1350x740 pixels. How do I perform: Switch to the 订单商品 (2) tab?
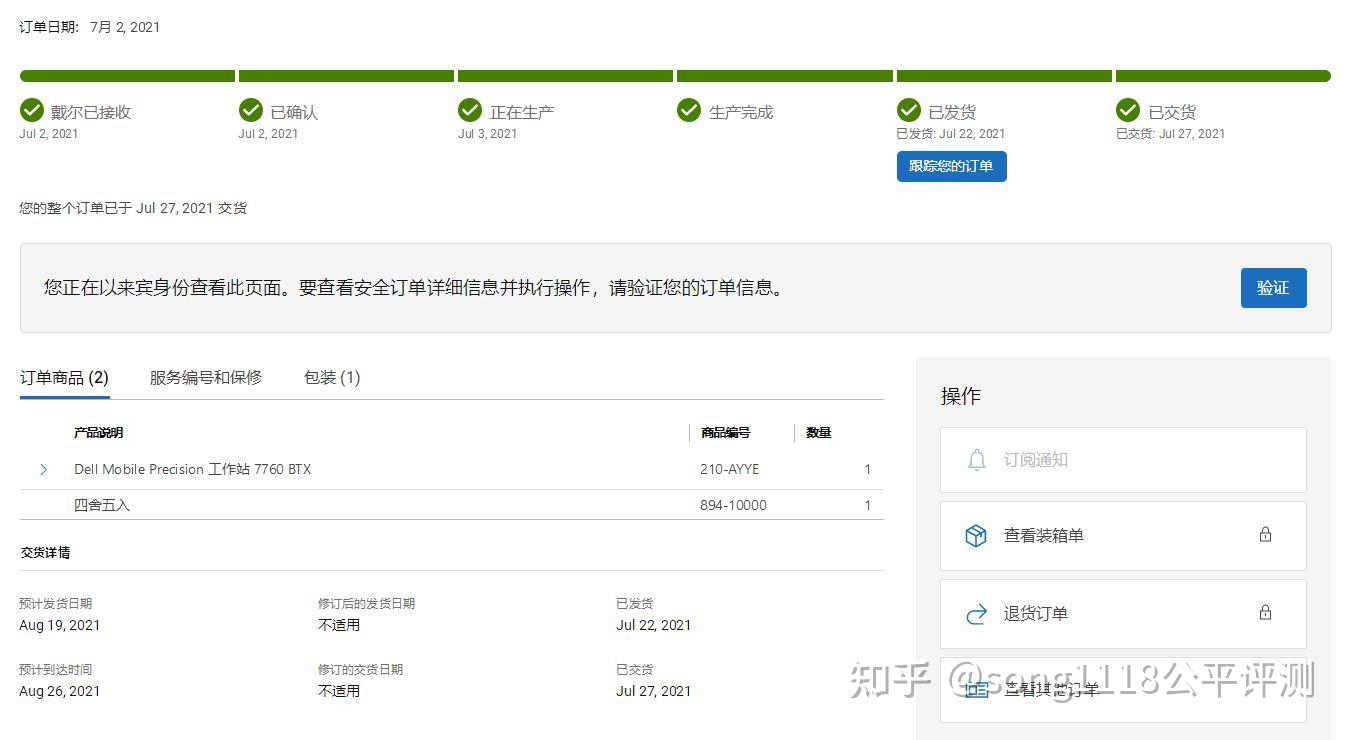tap(64, 377)
